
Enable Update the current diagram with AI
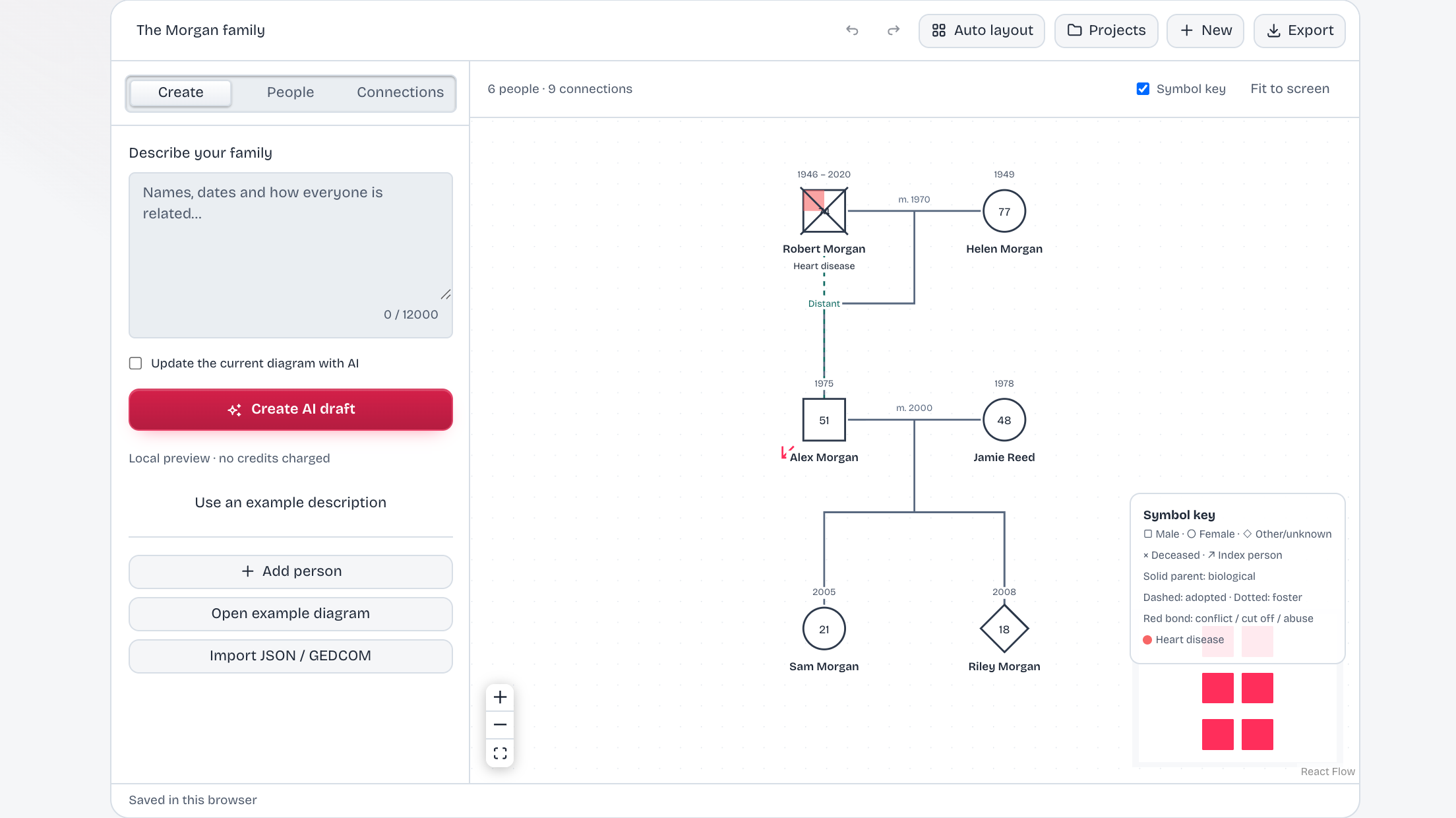click(136, 363)
